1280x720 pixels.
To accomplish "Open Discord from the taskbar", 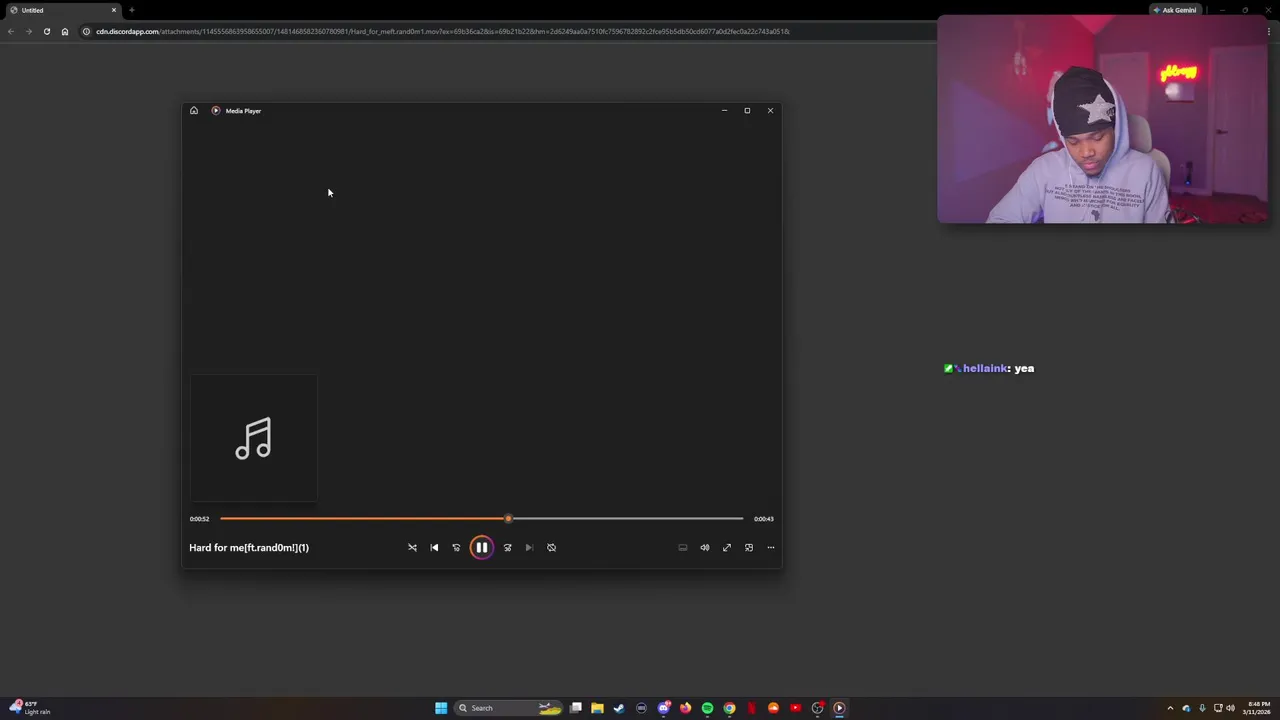I will pyautogui.click(x=663, y=708).
